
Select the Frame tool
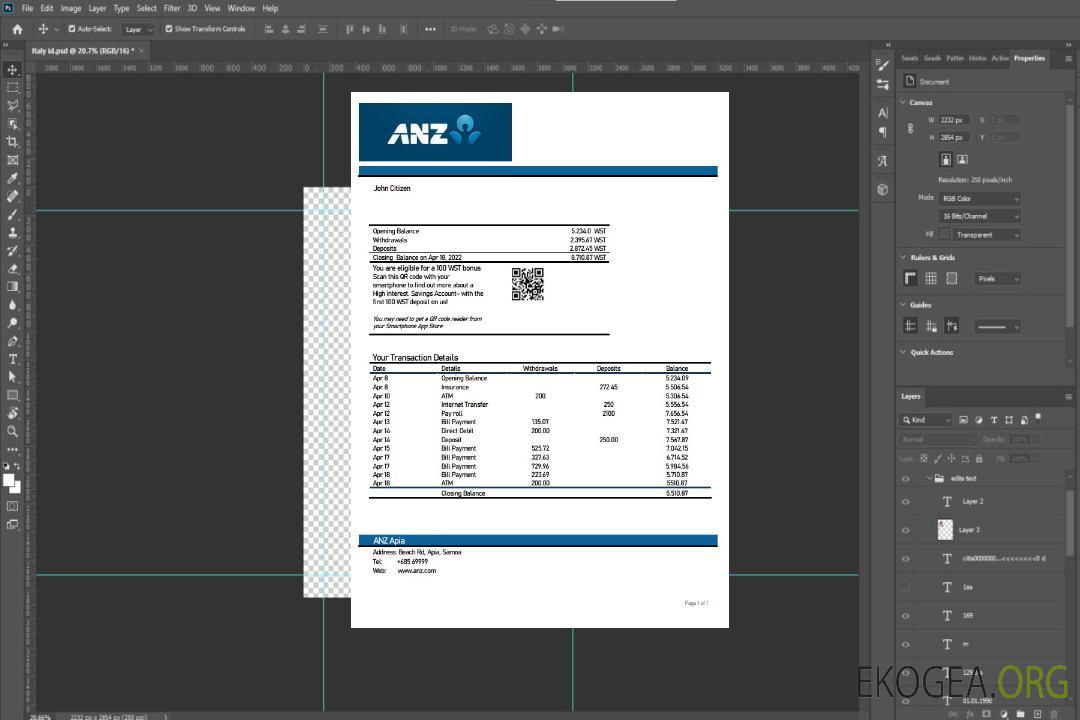[x=12, y=160]
